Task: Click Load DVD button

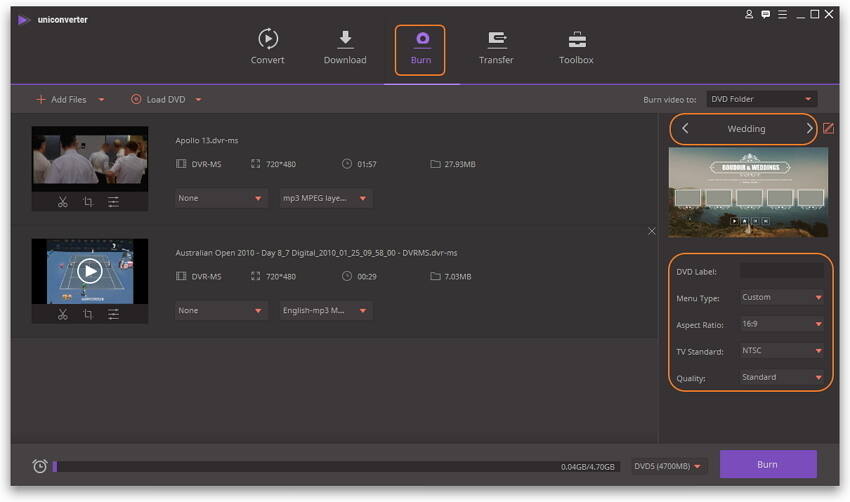Action: (158, 99)
